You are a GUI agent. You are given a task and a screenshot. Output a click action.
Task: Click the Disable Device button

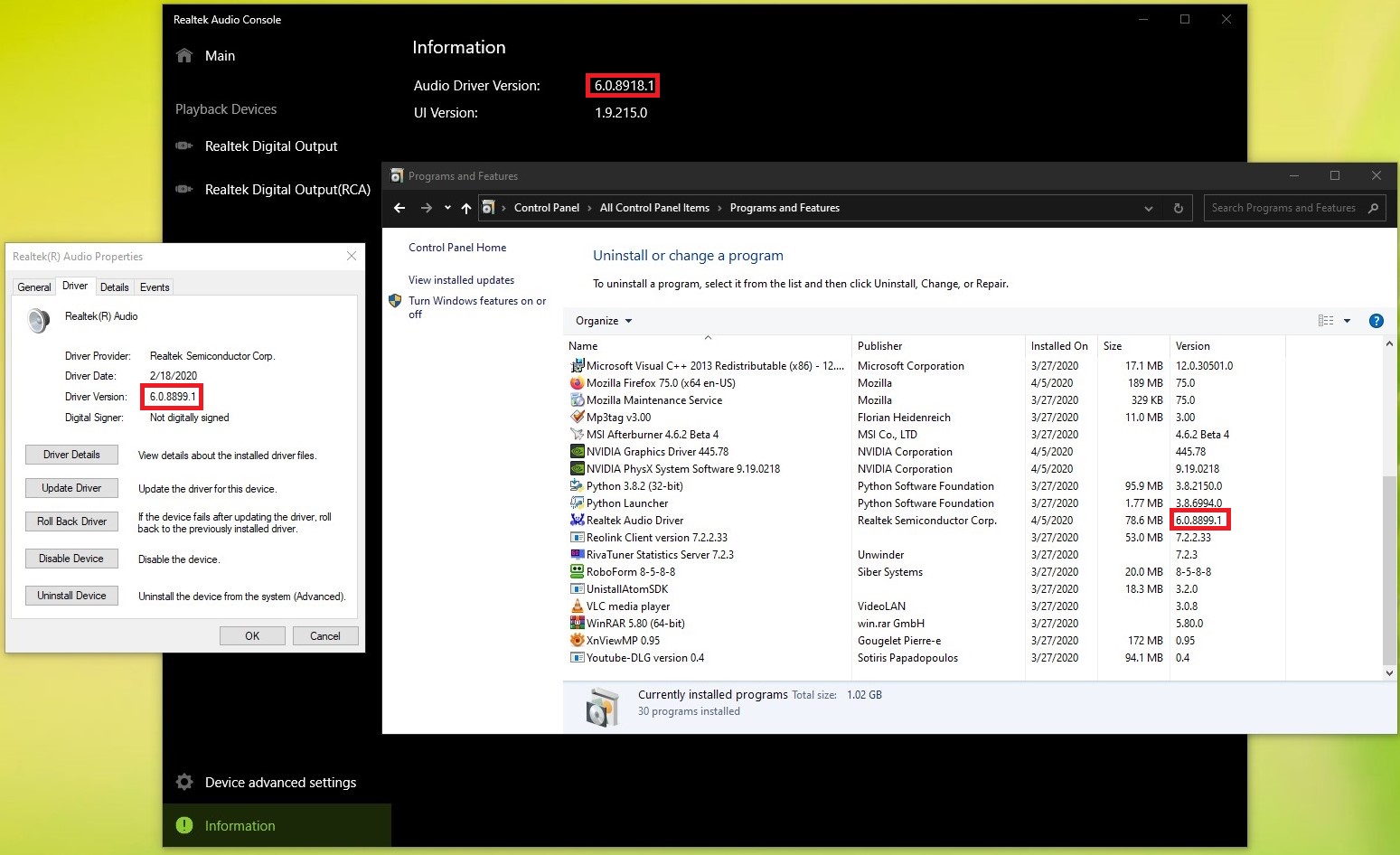[71, 559]
